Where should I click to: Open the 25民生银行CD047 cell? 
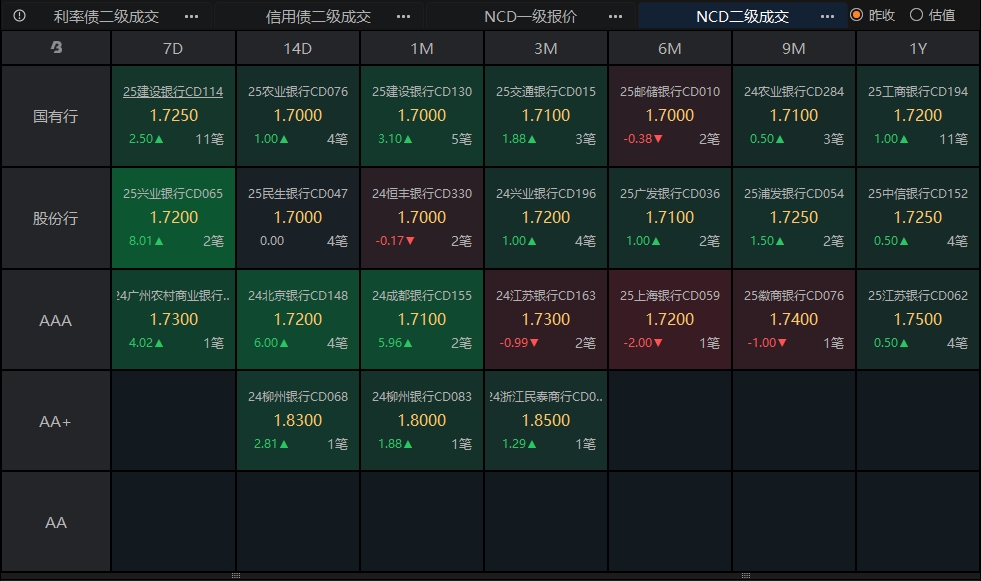pos(298,218)
